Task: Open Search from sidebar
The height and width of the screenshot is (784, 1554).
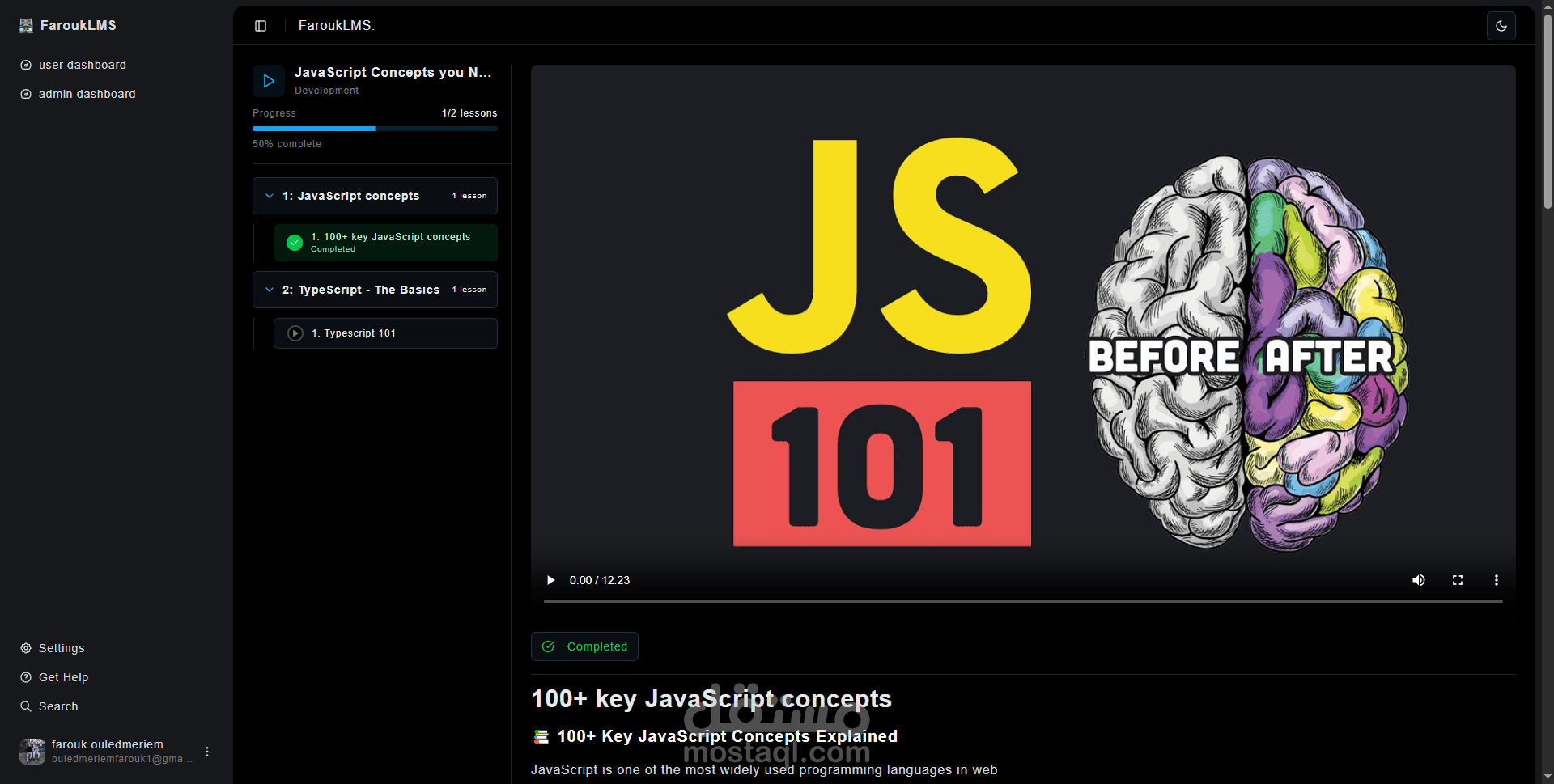Action: (58, 706)
